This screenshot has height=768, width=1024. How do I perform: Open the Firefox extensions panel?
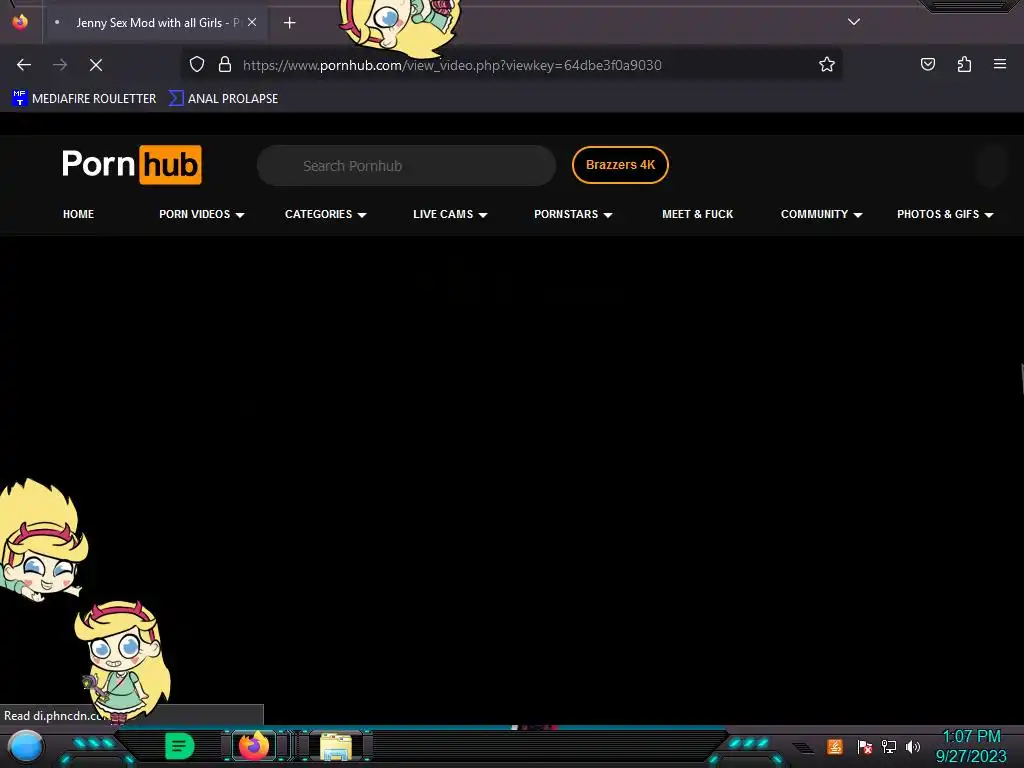pos(964,64)
